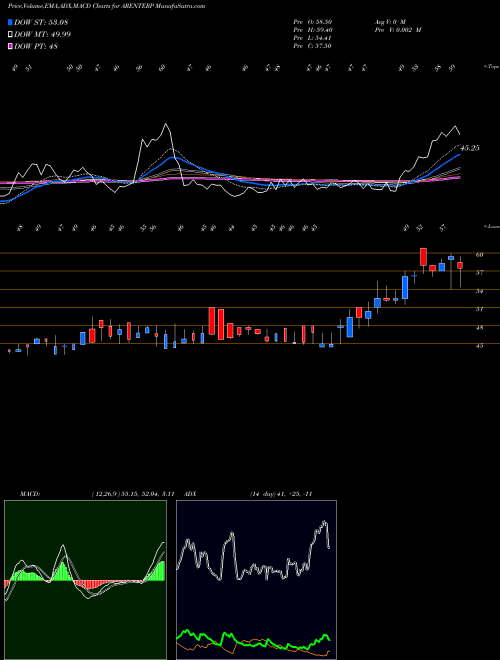Click the ADX panel heading

pyautogui.click(x=191, y=494)
